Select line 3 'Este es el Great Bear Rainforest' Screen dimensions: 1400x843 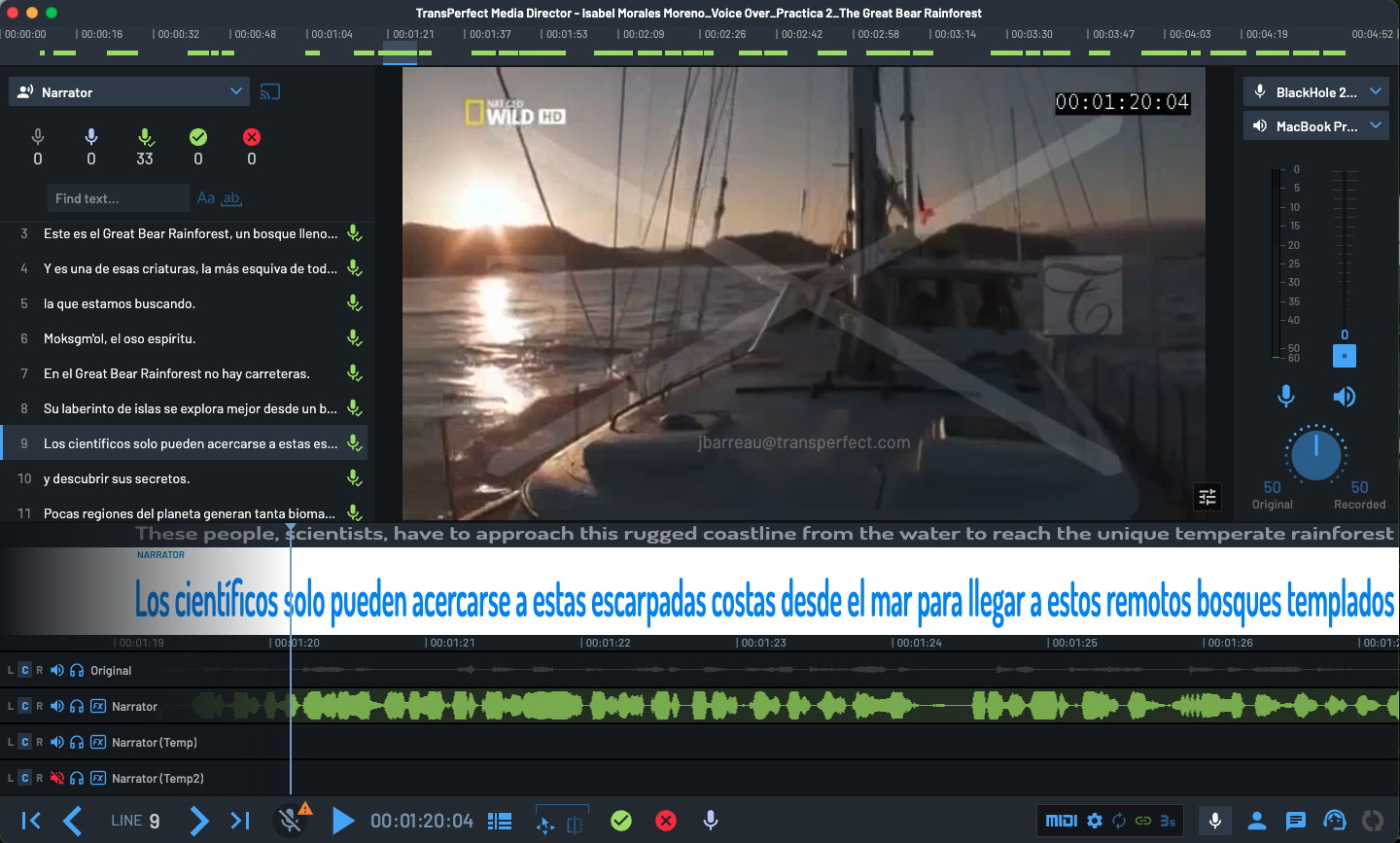[184, 233]
